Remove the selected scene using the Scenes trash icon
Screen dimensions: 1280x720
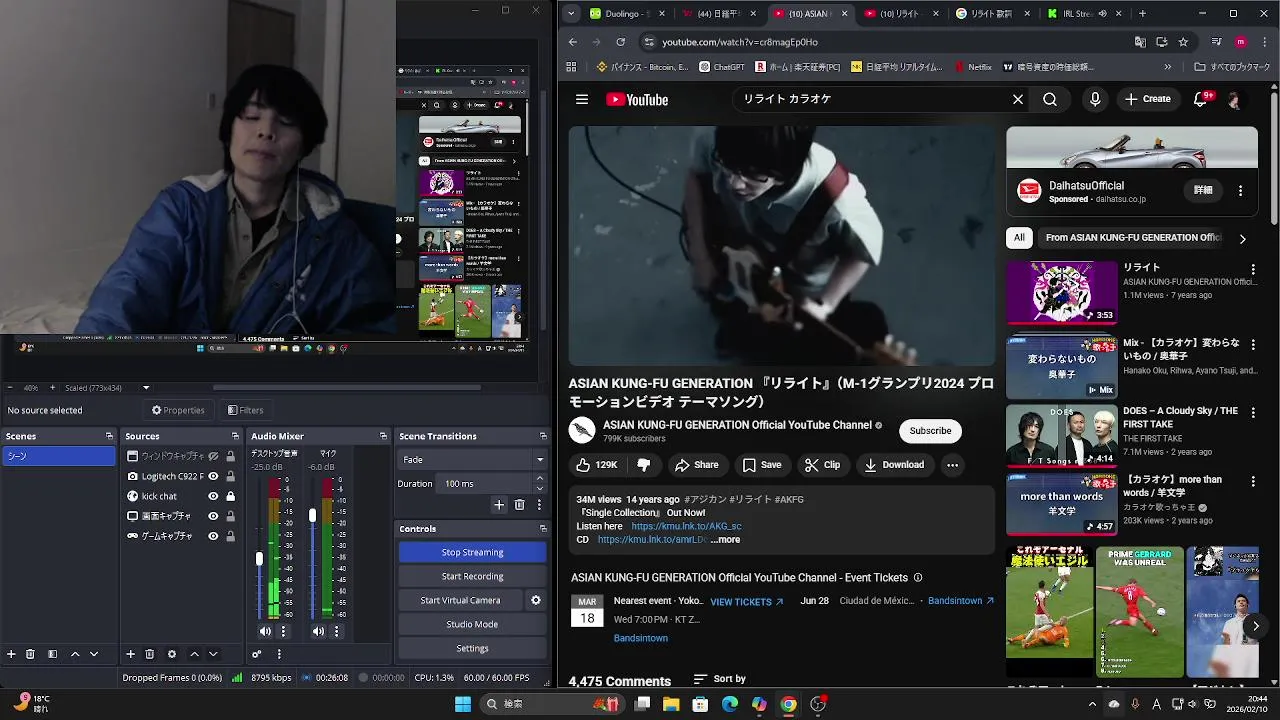tap(30, 654)
